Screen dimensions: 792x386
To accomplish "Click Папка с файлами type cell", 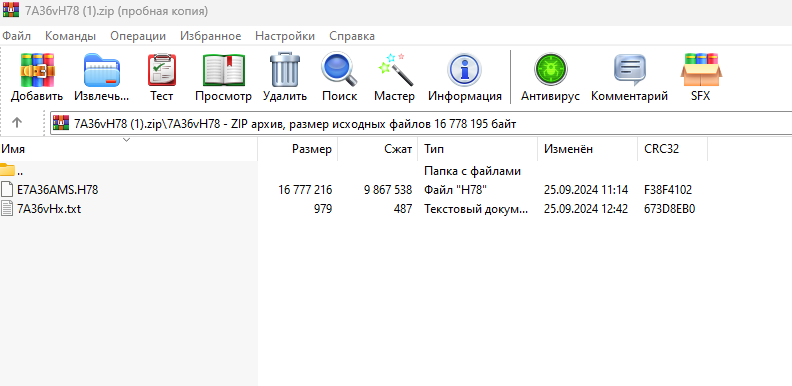I will pyautogui.click(x=472, y=171).
